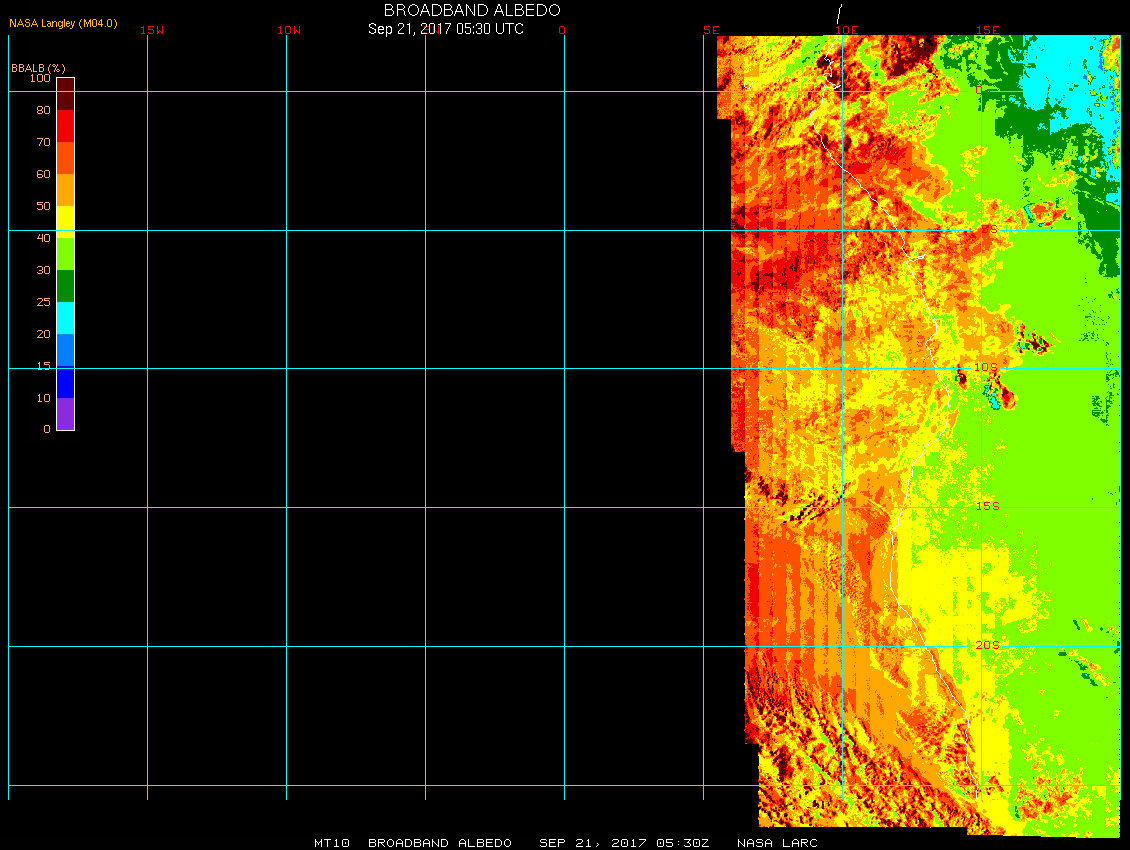Viewport: 1130px width, 850px height.
Task: Select the dark blue 10-15% legend swatch
Action: coord(65,382)
